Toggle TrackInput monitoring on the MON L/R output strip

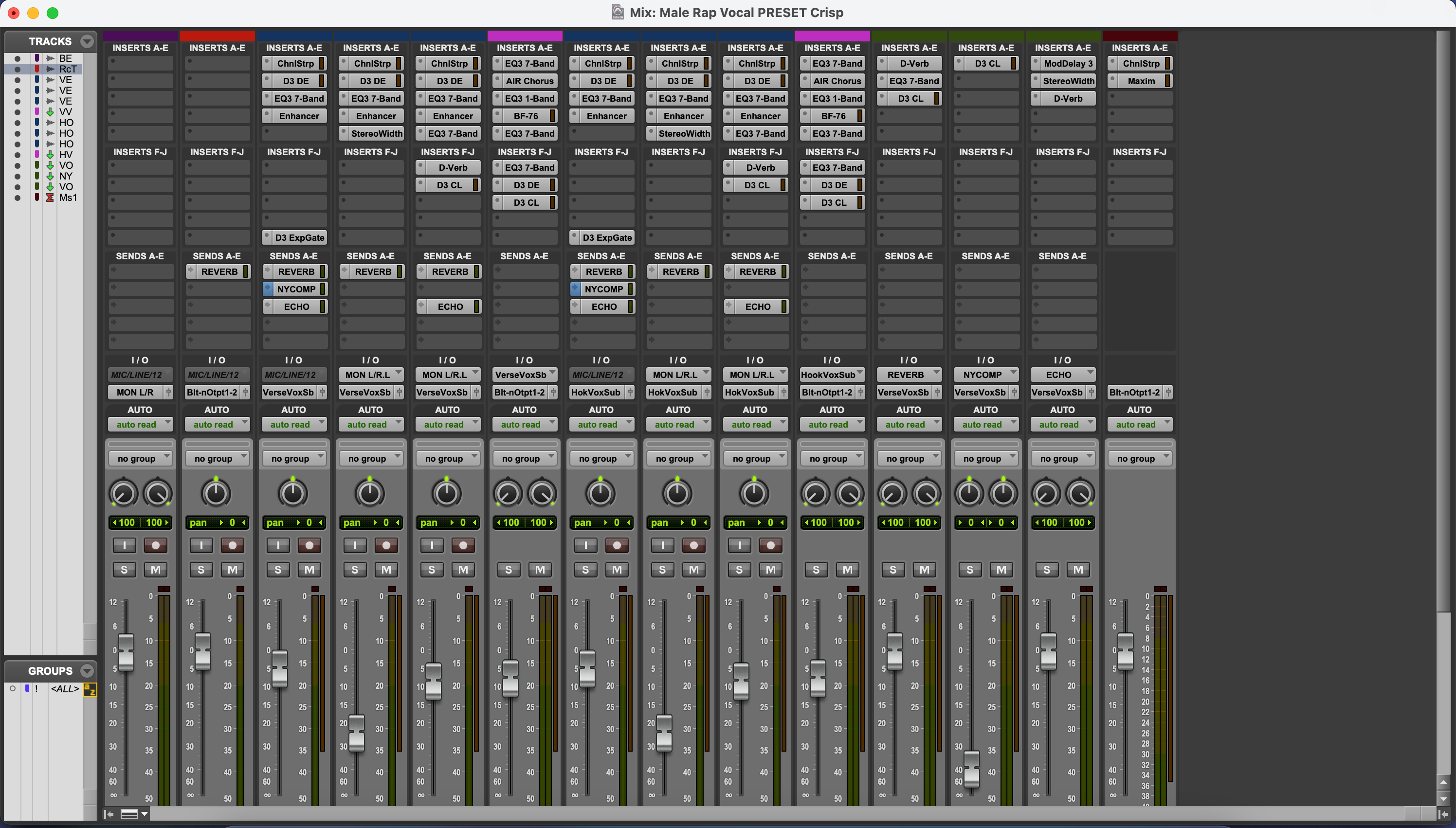124,545
